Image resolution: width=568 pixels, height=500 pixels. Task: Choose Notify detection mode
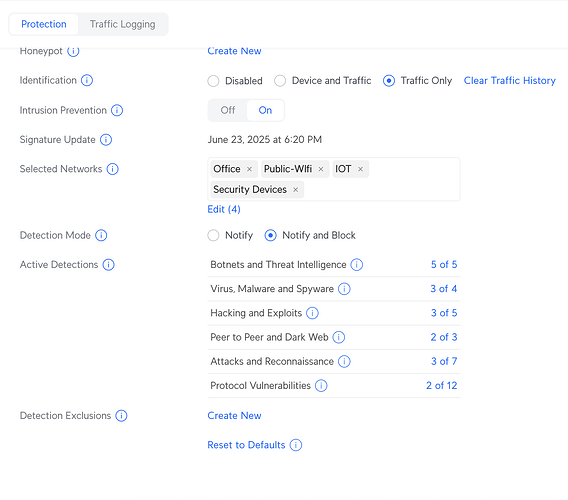pos(213,235)
